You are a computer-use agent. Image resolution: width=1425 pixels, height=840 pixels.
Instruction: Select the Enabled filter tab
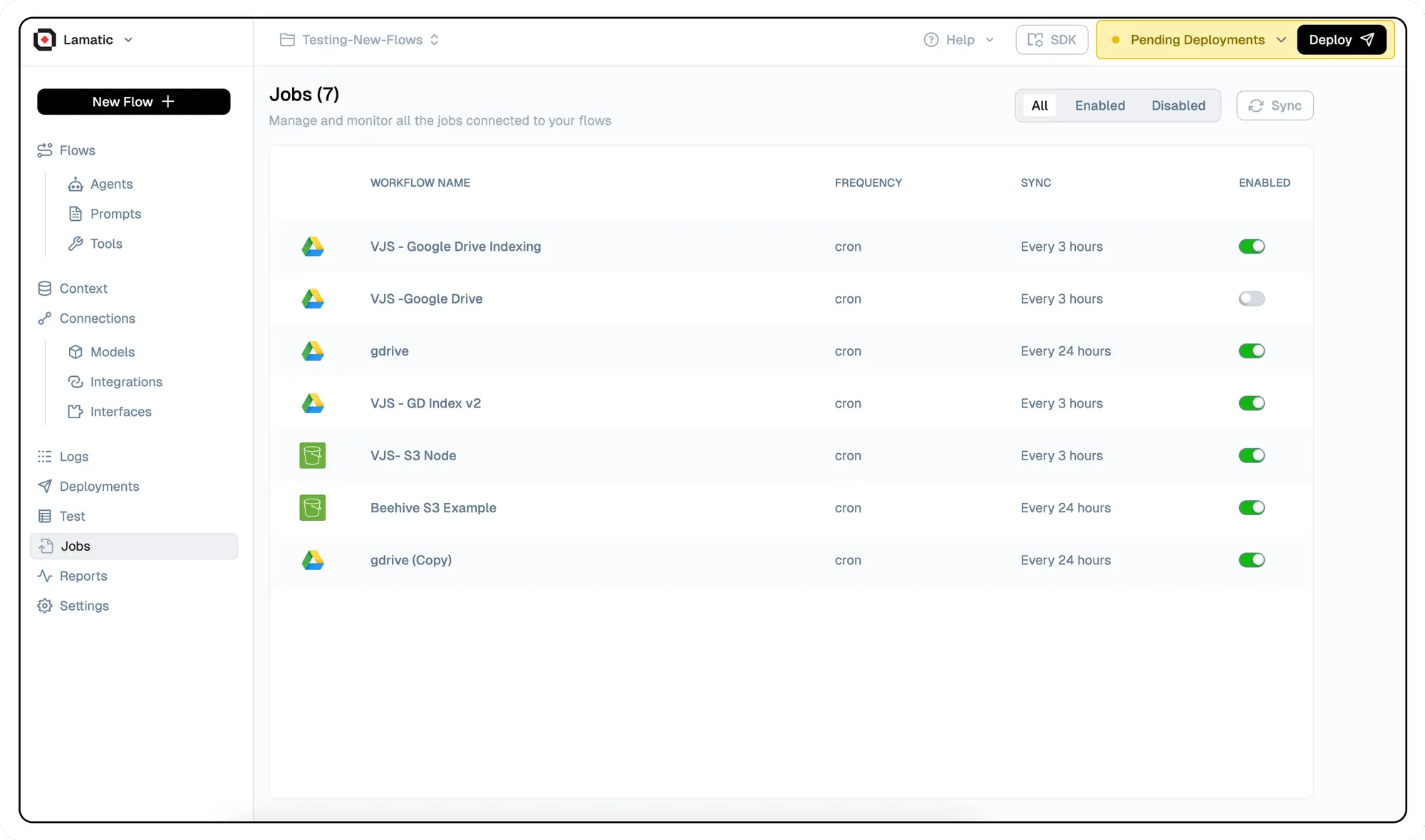pos(1099,105)
